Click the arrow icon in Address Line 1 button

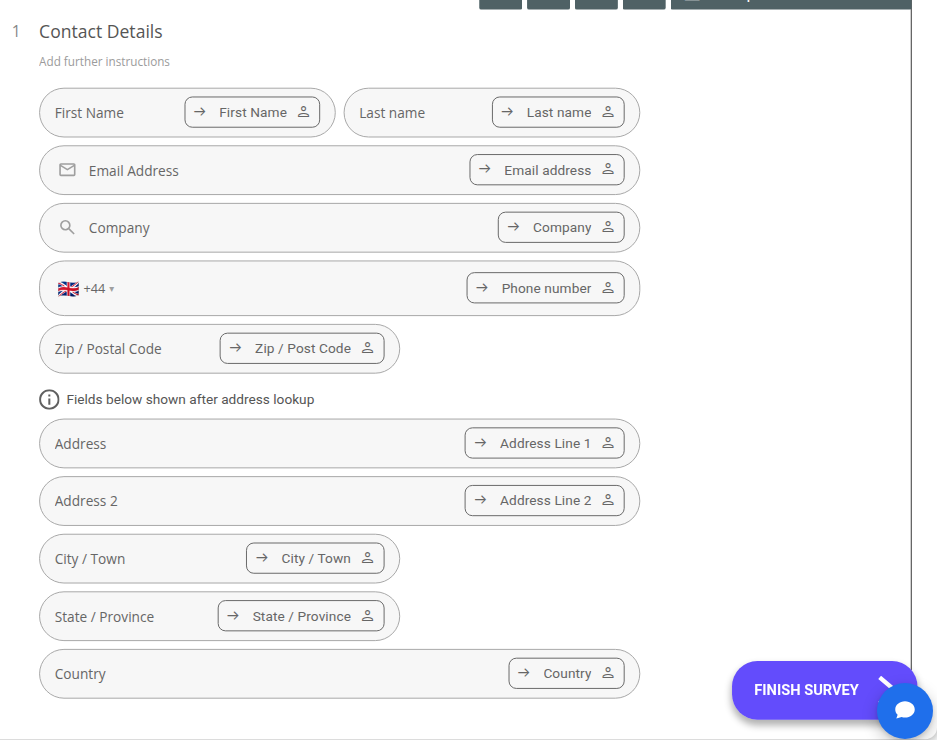pos(480,442)
